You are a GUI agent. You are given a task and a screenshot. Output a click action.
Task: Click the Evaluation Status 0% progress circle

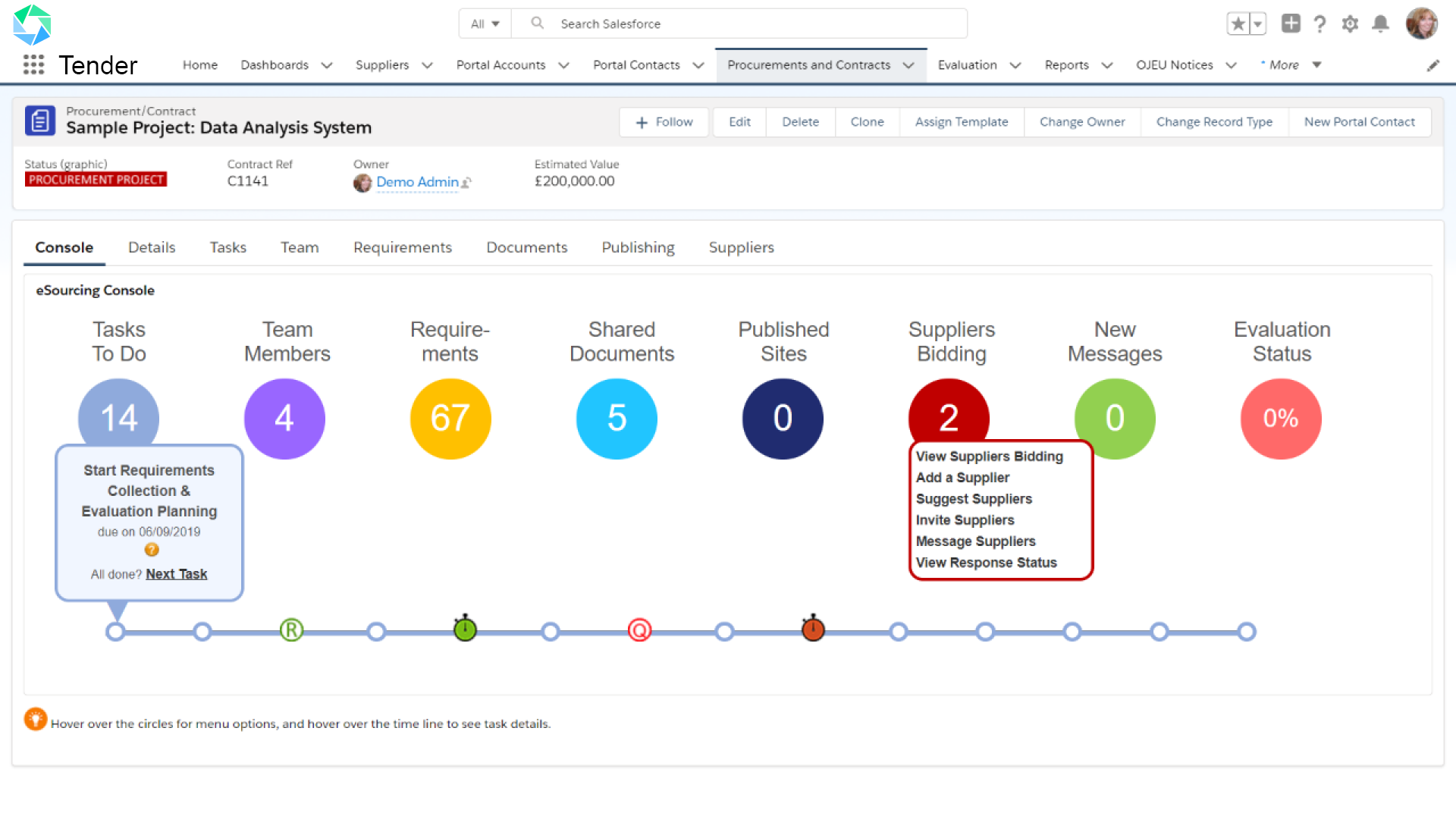click(x=1280, y=419)
